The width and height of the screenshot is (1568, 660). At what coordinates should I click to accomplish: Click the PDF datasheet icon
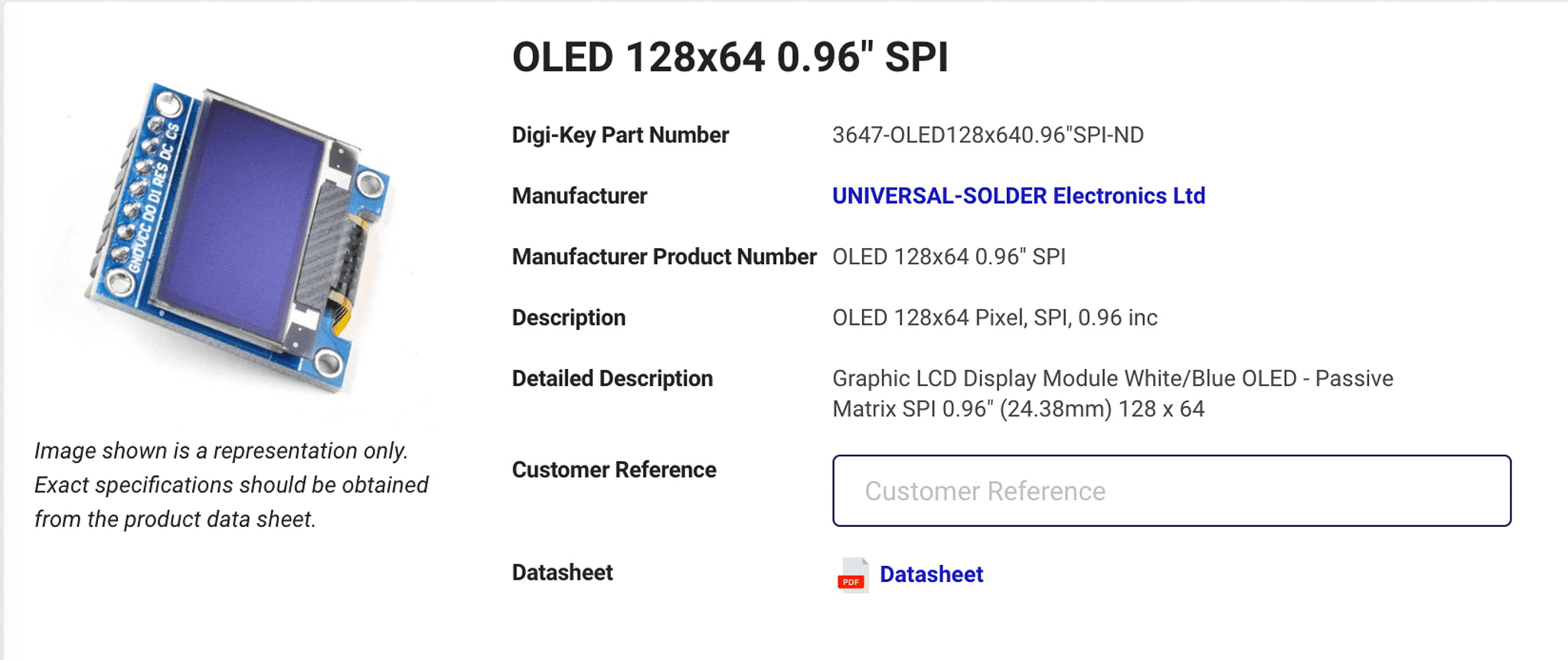pos(852,574)
